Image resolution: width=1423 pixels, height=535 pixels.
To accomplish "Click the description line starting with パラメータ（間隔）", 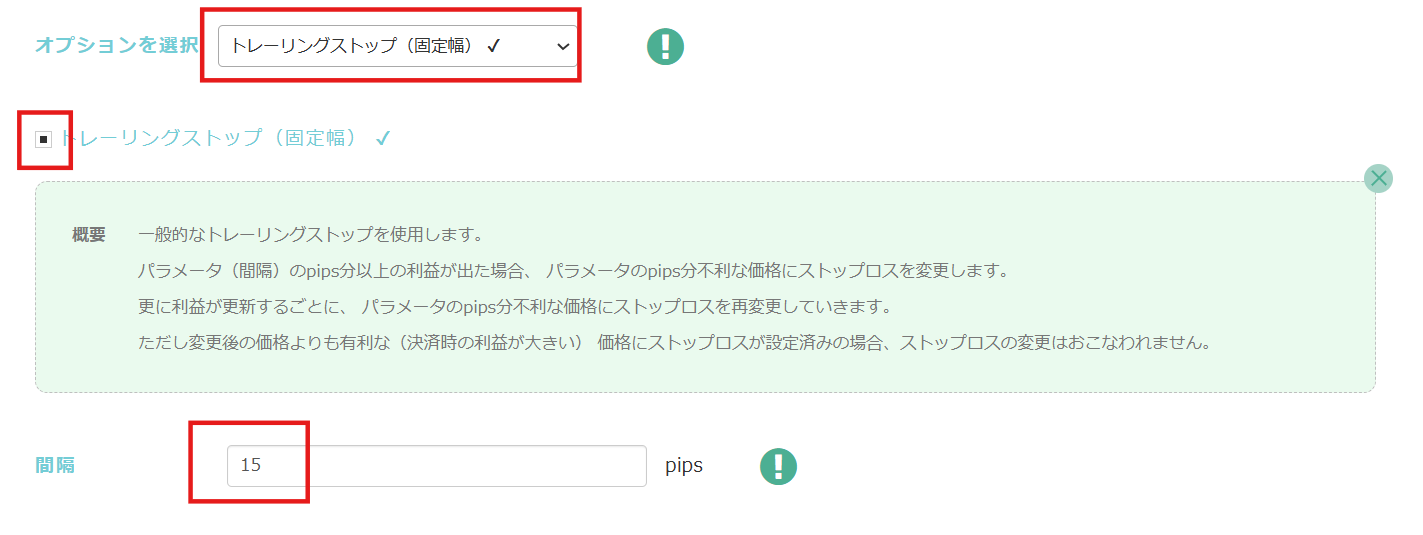I will [x=574, y=271].
